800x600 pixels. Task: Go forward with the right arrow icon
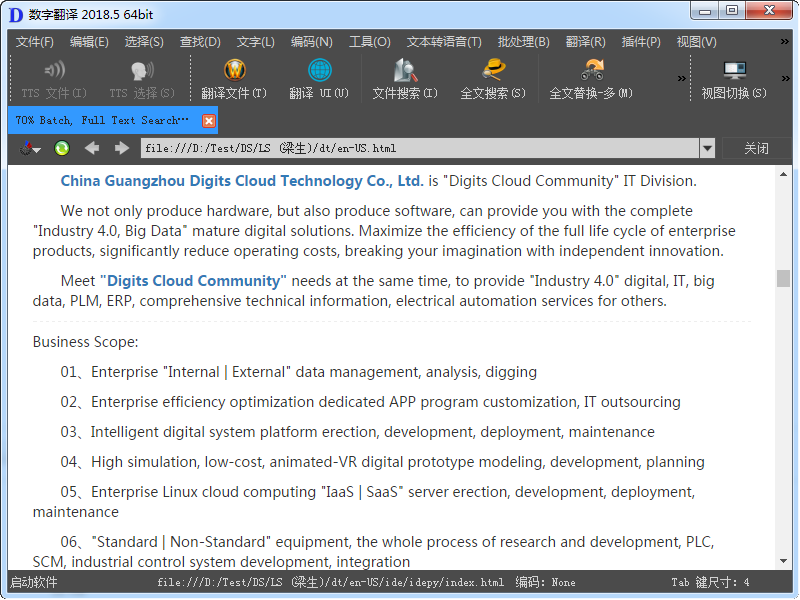pos(122,148)
